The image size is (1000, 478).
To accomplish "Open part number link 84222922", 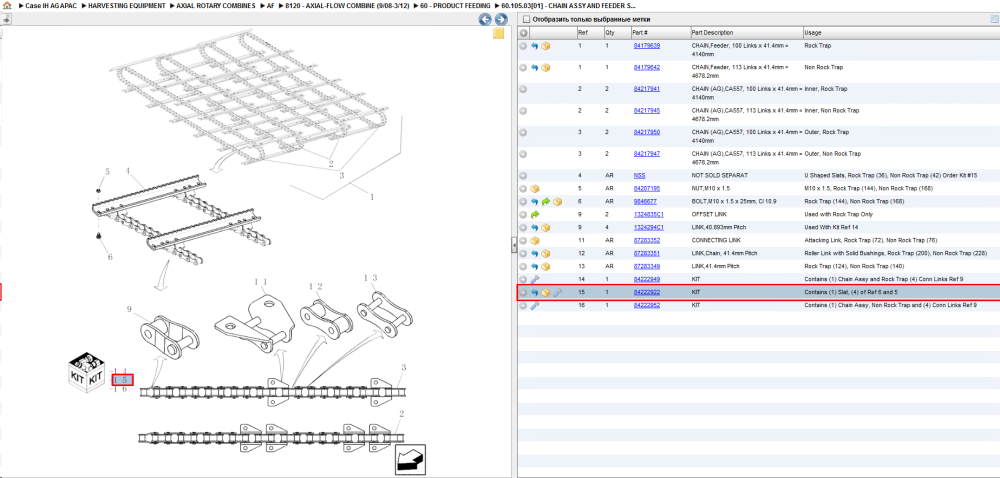I will coord(647,293).
